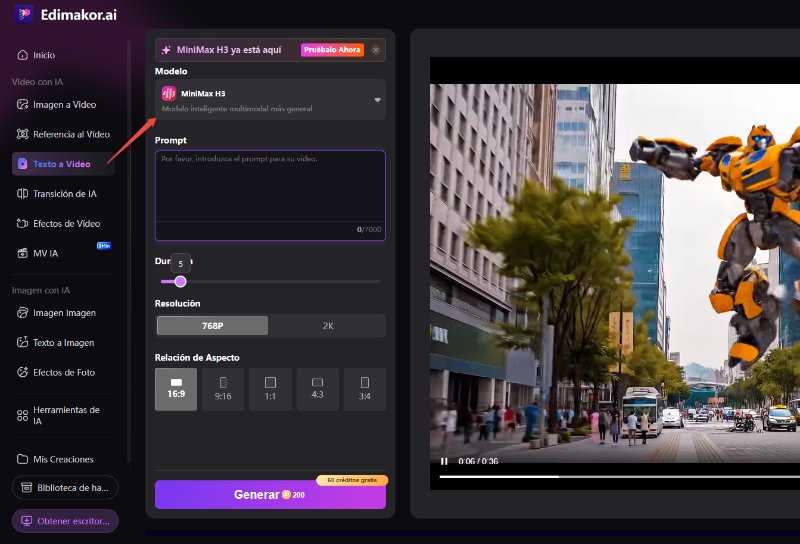This screenshot has width=800, height=544.
Task: Expand the Modelo dropdown arrow
Action: pos(378,100)
